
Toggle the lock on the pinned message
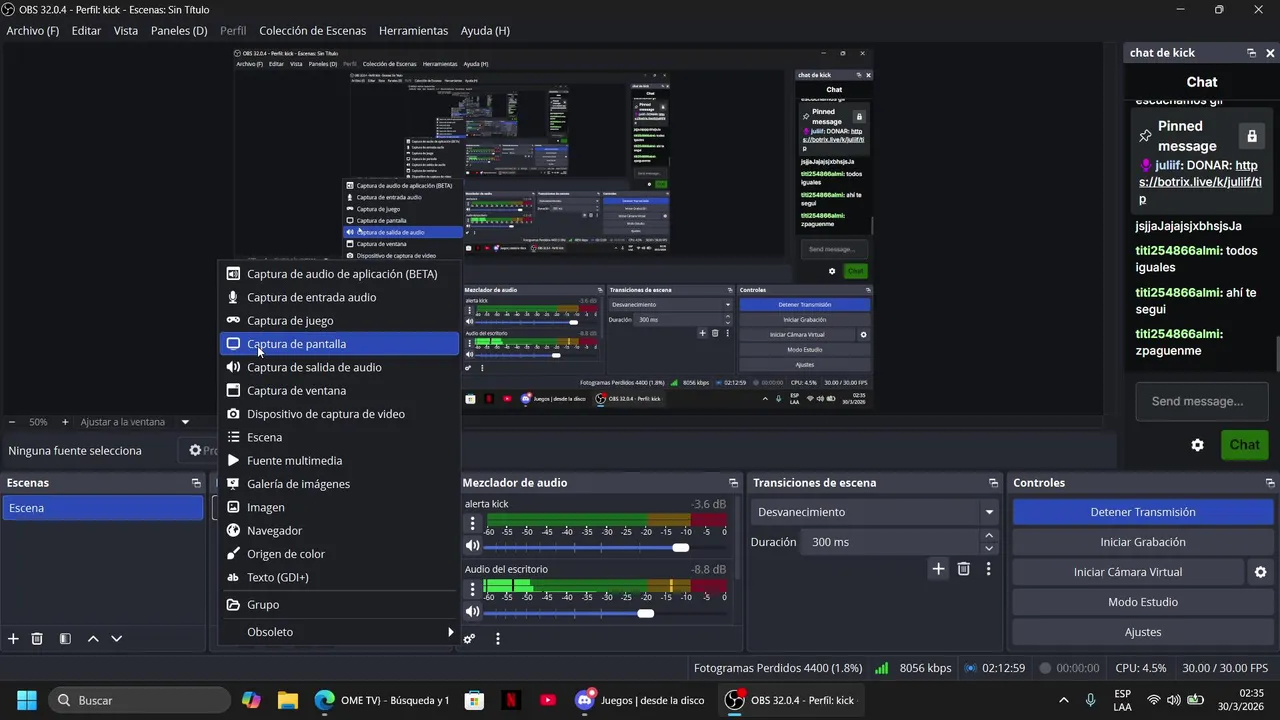pyautogui.click(x=1250, y=135)
